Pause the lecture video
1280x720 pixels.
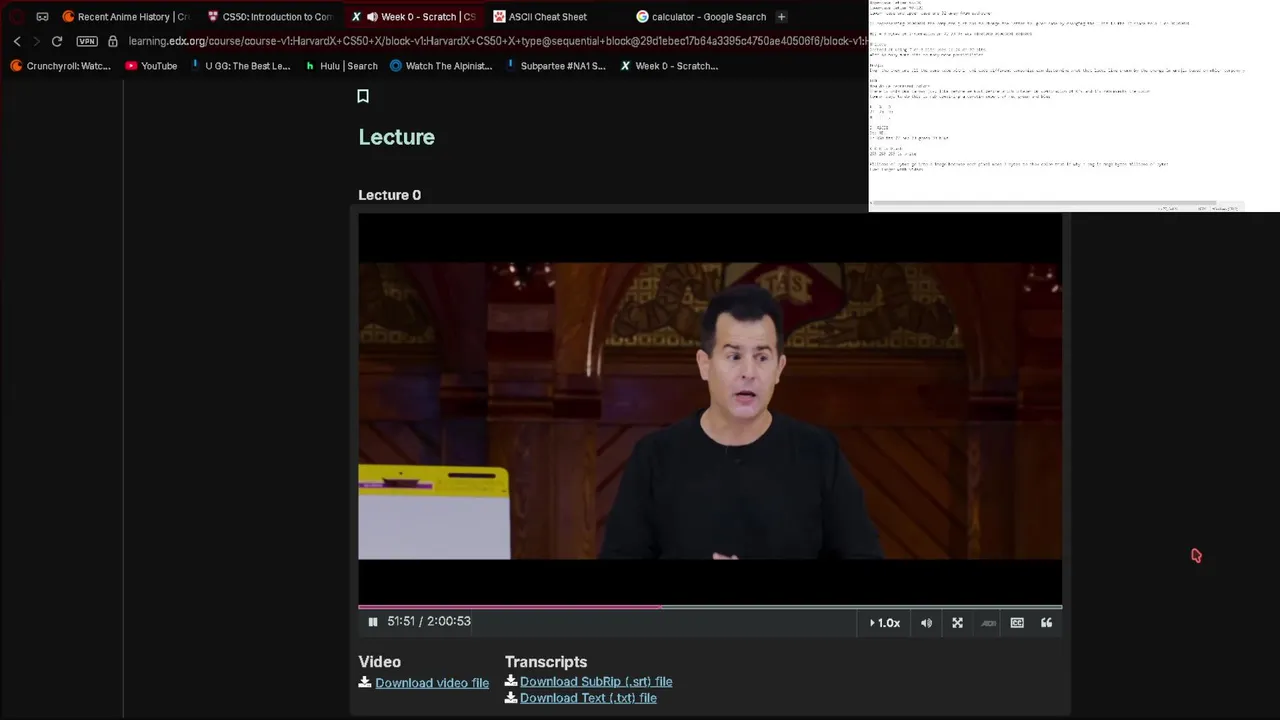coord(373,622)
